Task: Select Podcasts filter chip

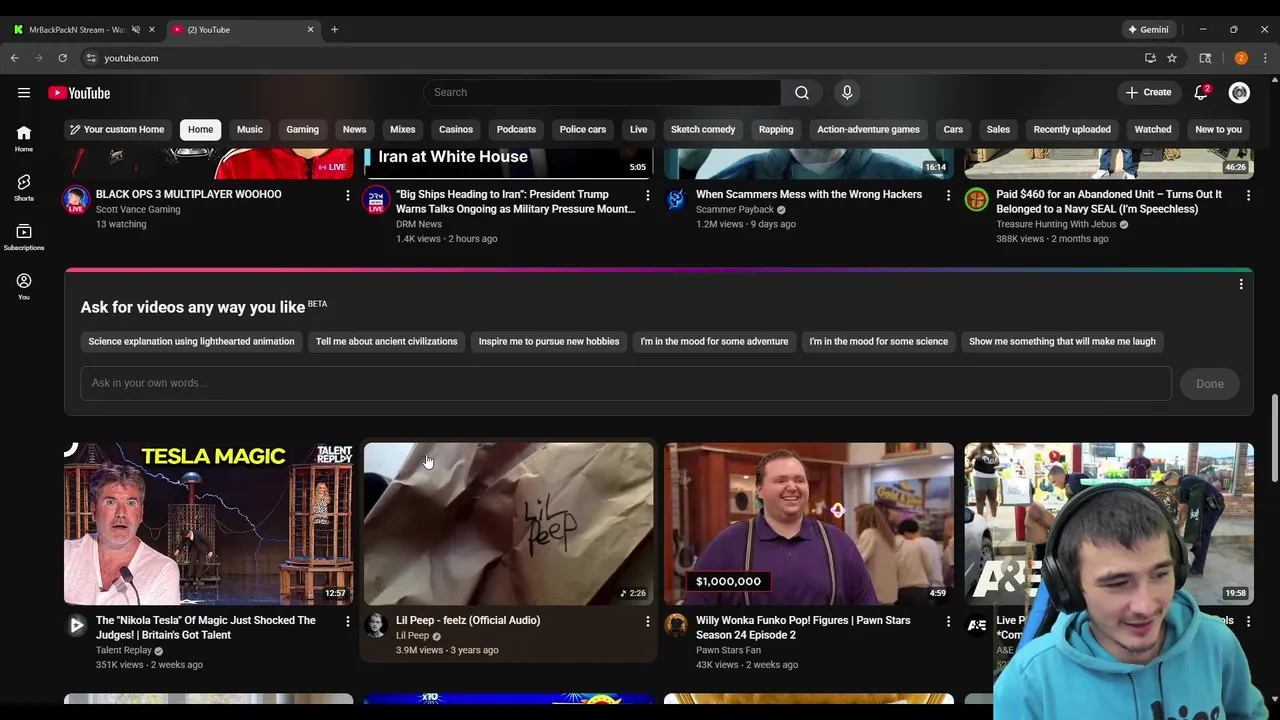Action: coord(516,129)
